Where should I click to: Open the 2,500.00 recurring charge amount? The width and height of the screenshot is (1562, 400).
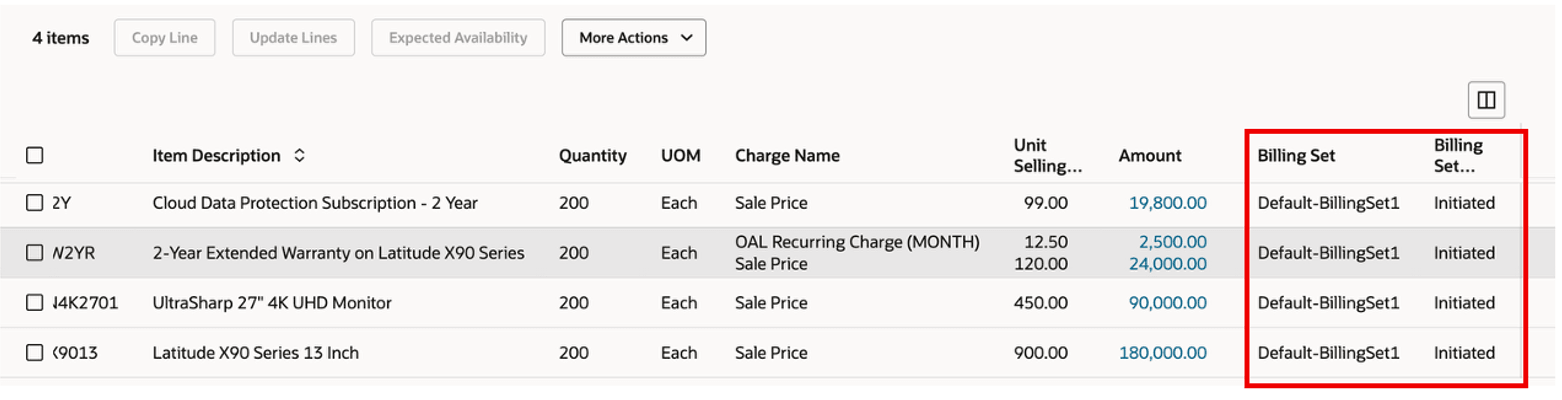tap(1172, 242)
